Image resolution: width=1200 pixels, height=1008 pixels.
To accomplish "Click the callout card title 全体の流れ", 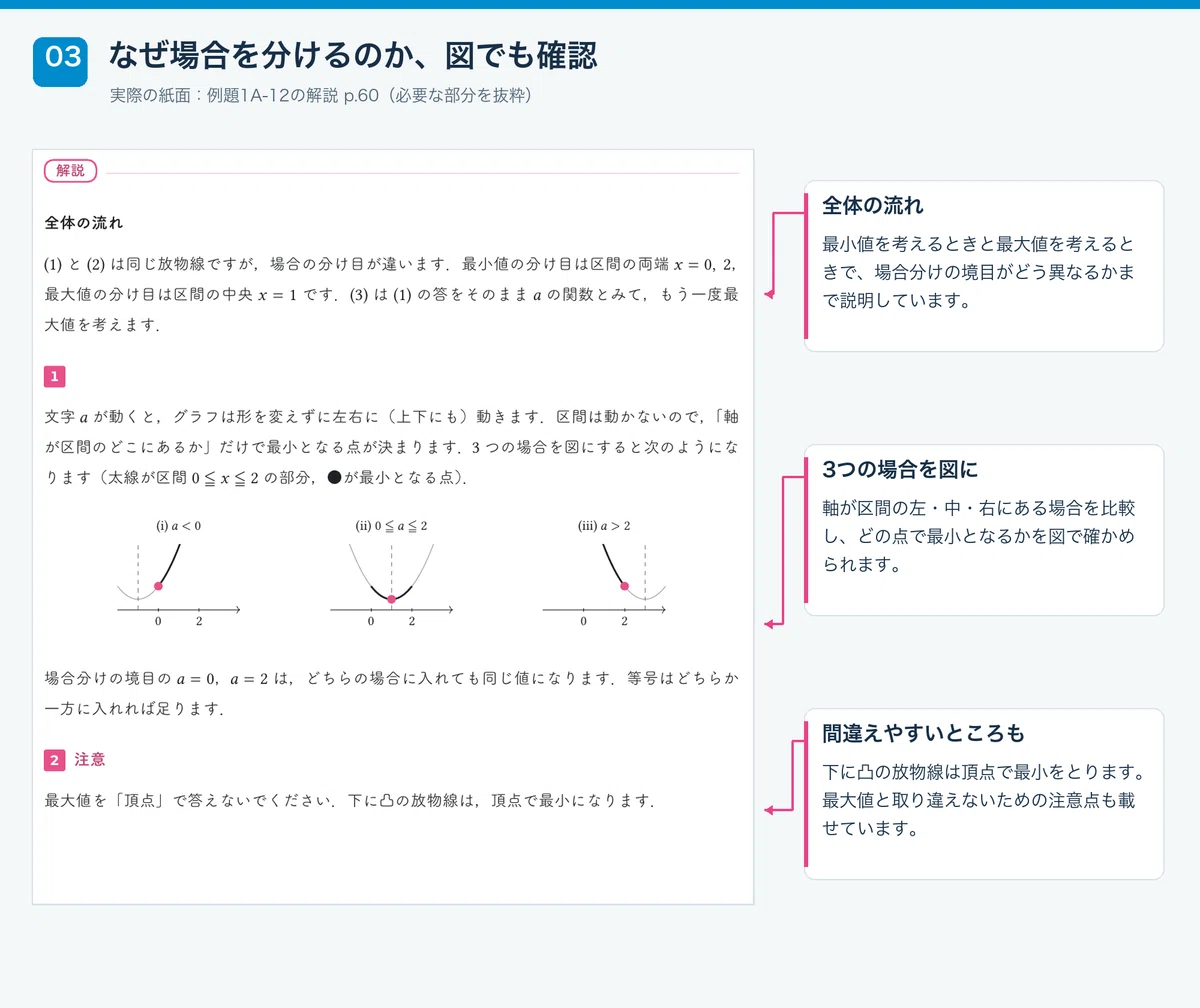I will 872,206.
